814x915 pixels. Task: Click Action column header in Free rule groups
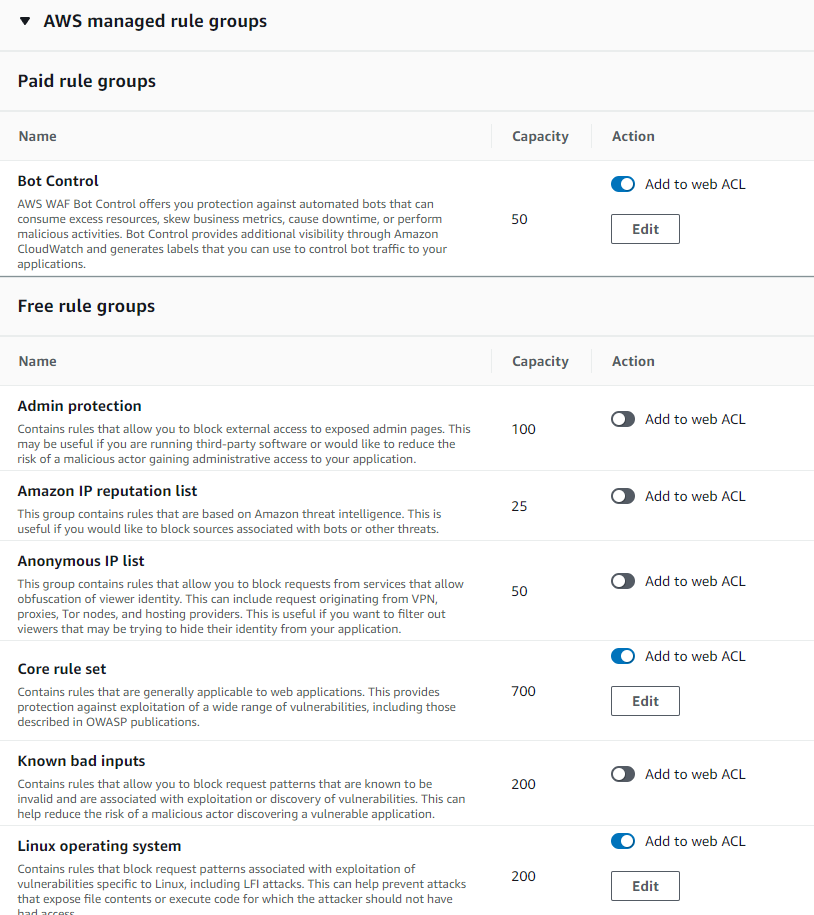[633, 362]
